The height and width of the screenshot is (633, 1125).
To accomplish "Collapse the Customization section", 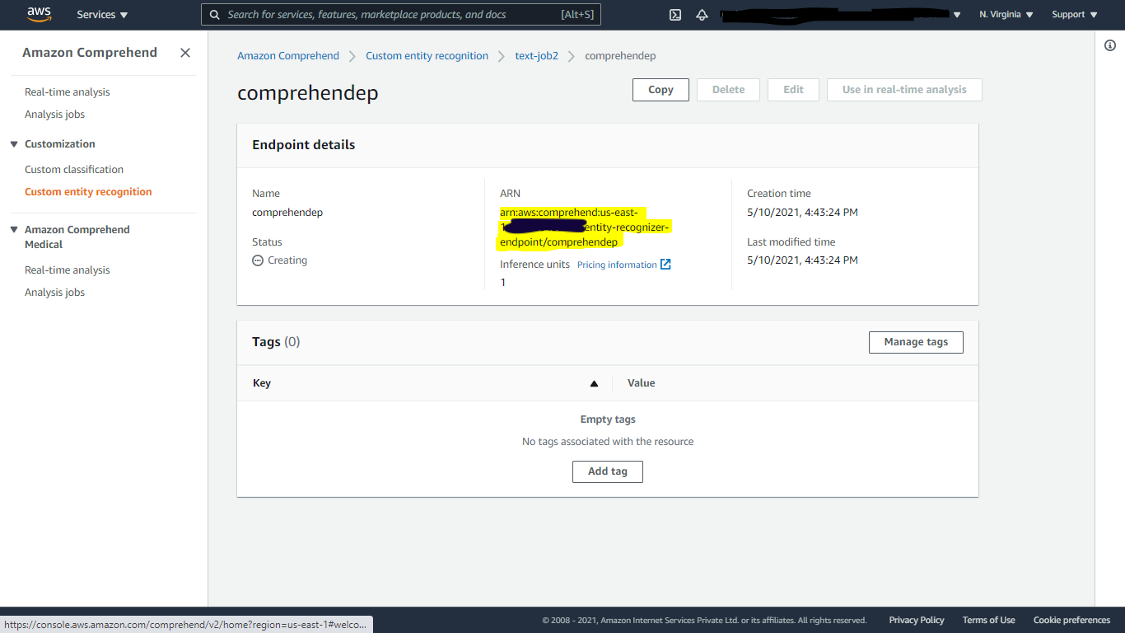I will pos(12,143).
